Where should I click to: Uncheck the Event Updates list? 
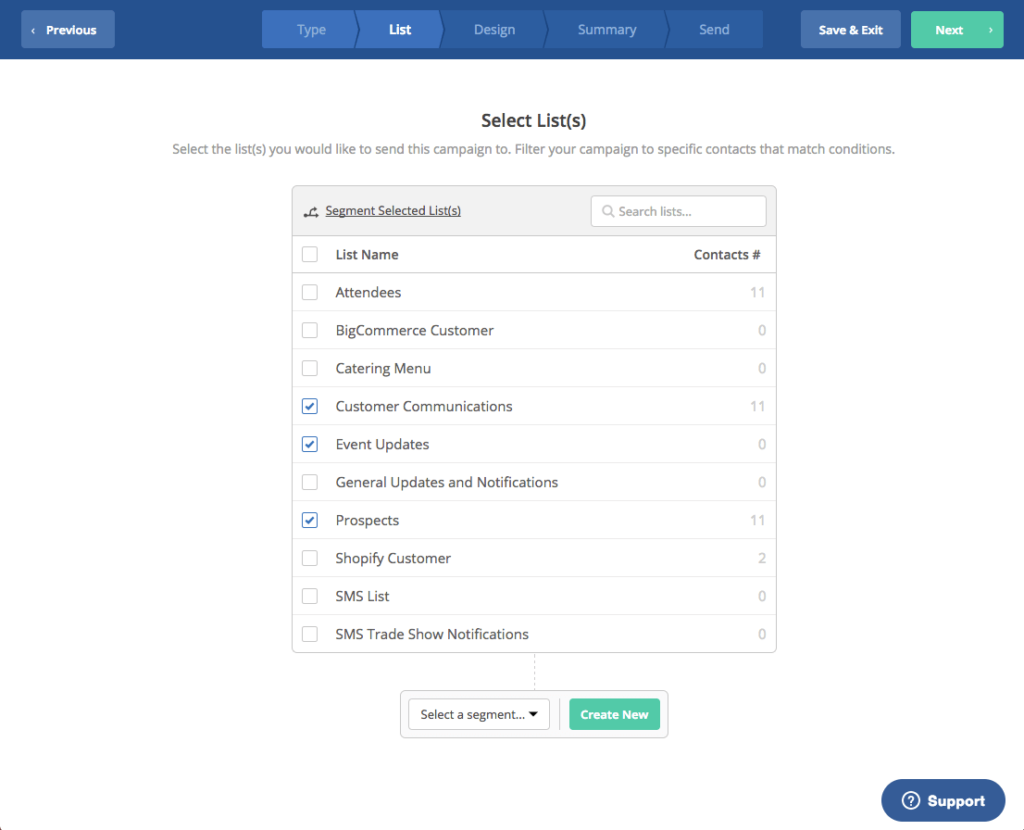pyautogui.click(x=310, y=444)
